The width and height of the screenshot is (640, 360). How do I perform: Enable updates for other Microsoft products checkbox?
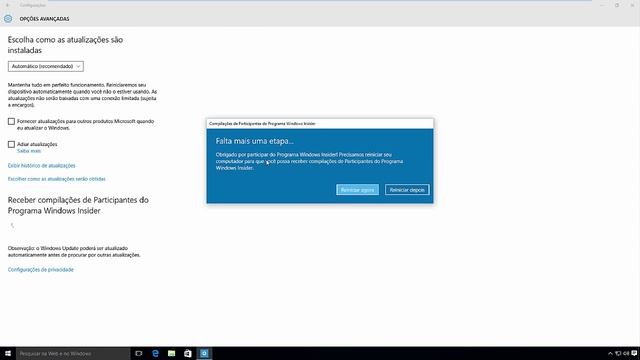point(11,121)
